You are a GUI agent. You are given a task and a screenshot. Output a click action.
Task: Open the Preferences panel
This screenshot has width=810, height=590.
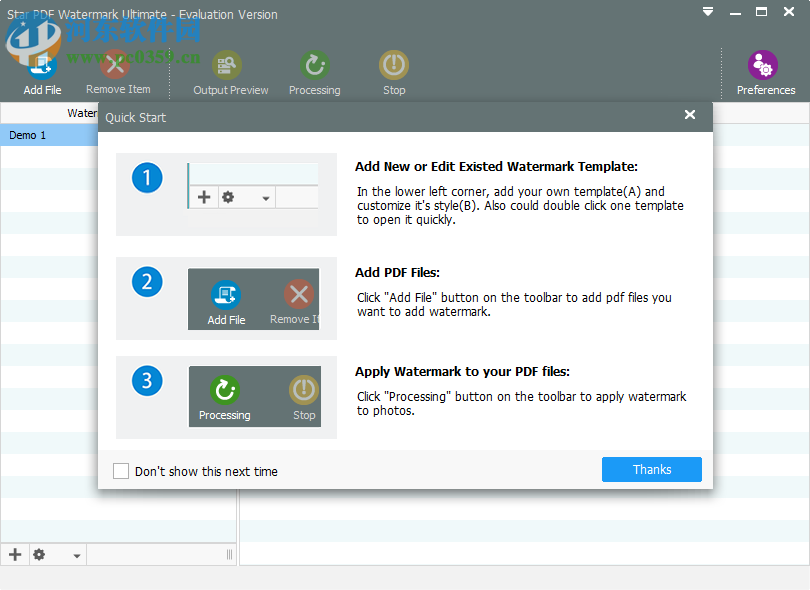pos(766,74)
